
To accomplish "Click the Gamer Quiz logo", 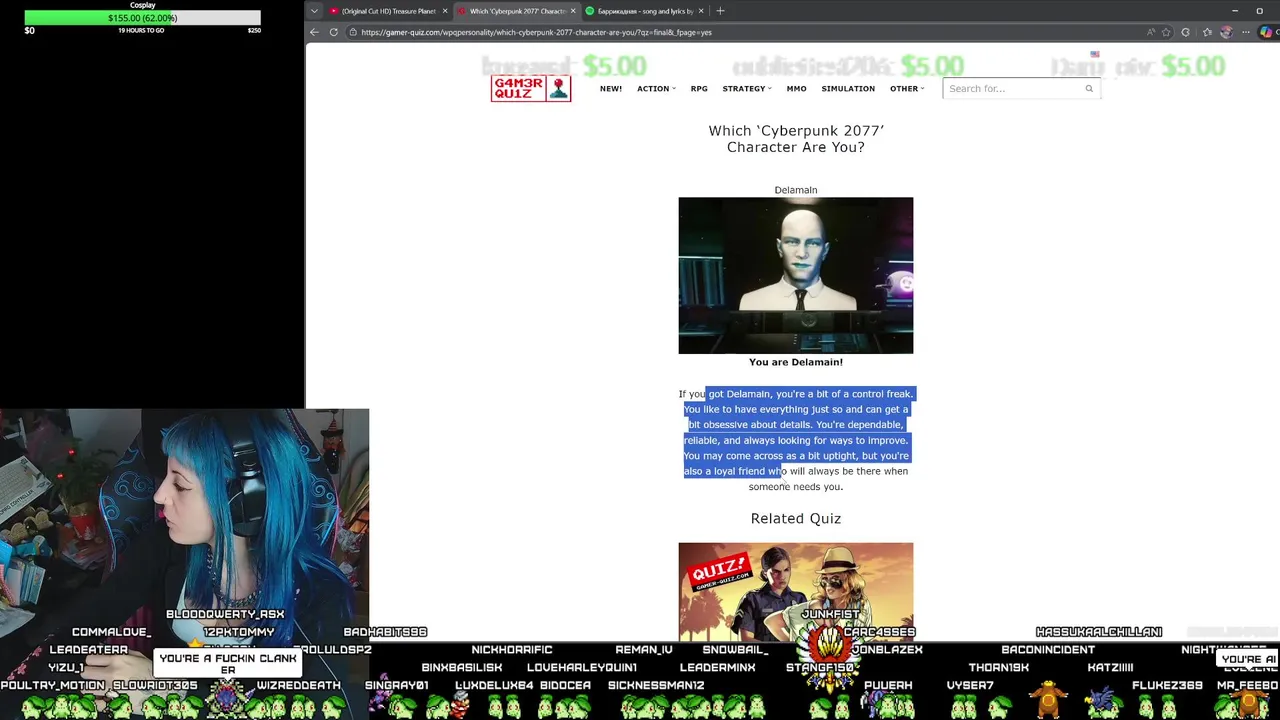I will (531, 88).
